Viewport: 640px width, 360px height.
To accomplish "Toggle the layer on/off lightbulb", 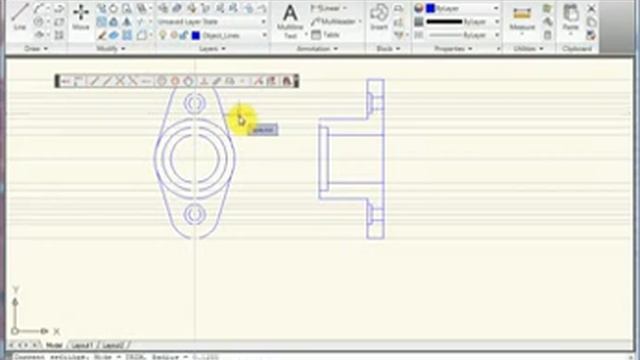I will click(x=162, y=36).
